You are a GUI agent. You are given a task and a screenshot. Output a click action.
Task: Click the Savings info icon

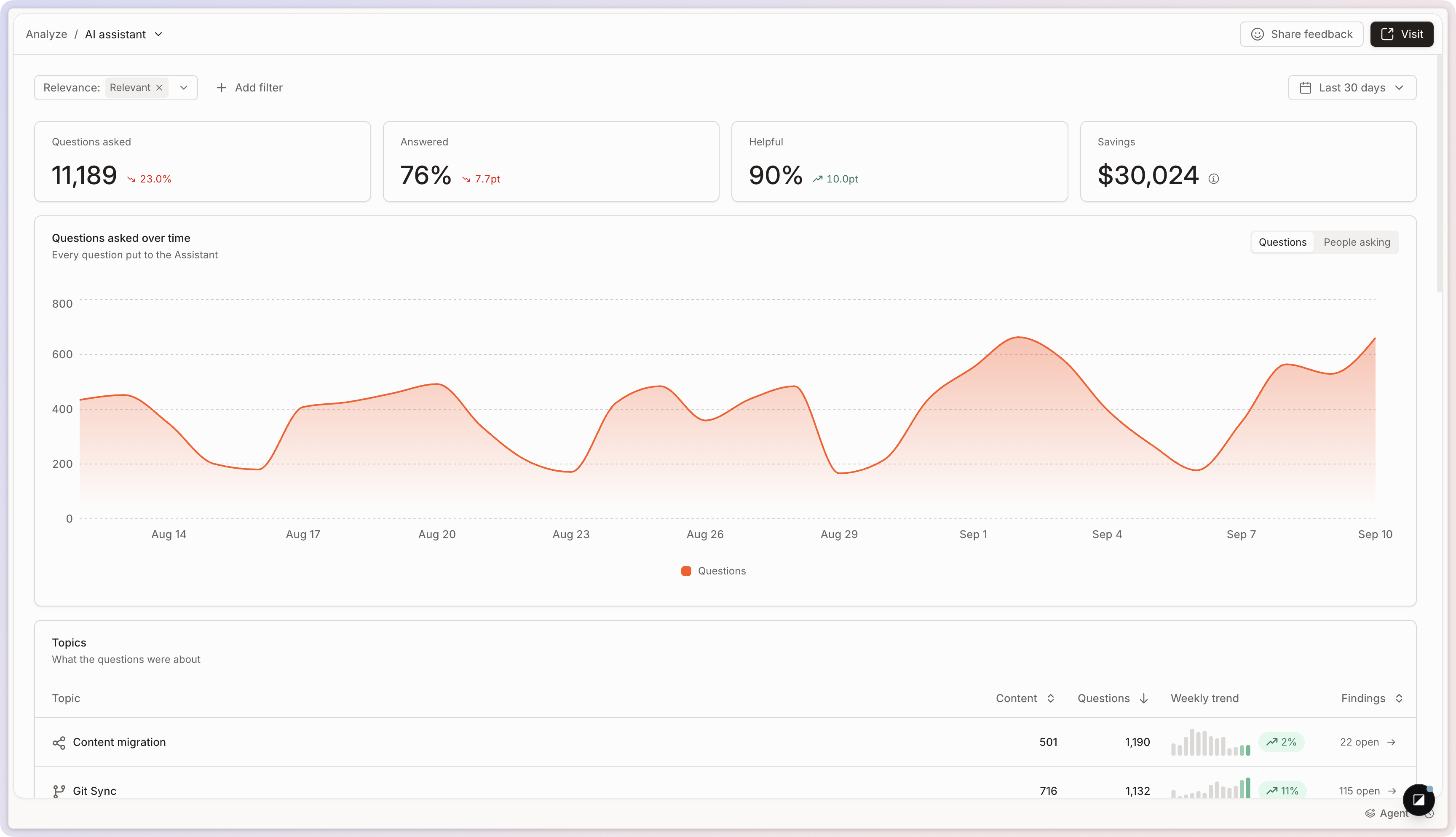(x=1213, y=179)
